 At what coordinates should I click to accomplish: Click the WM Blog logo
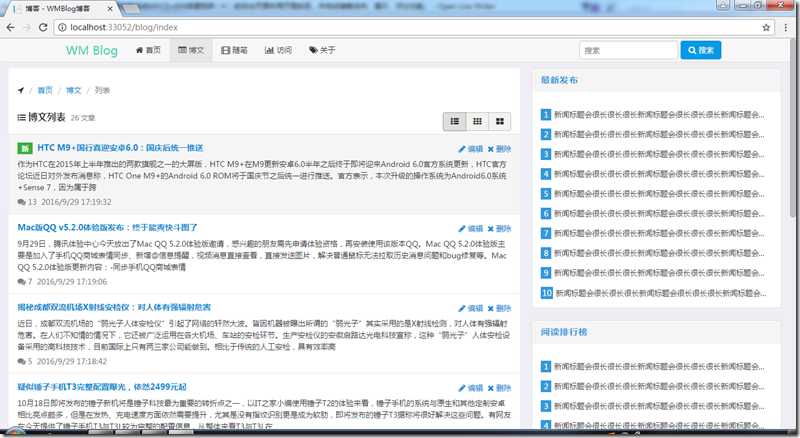tap(92, 51)
